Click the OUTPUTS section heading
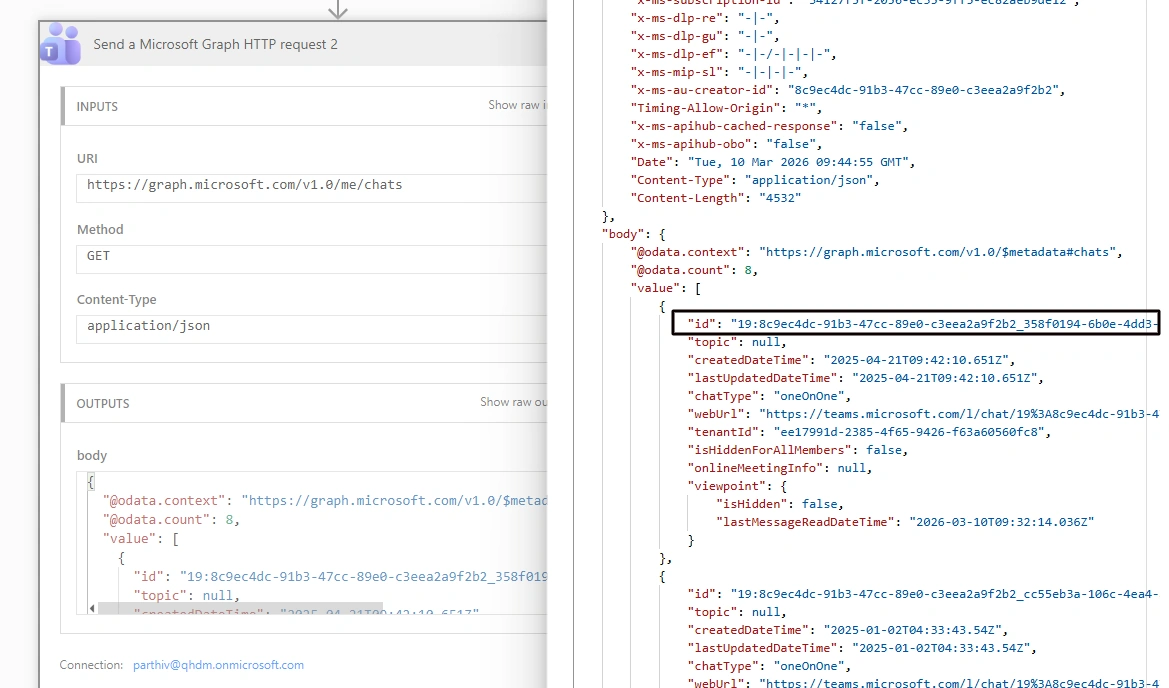The height and width of the screenshot is (688, 1169). pyautogui.click(x=103, y=403)
